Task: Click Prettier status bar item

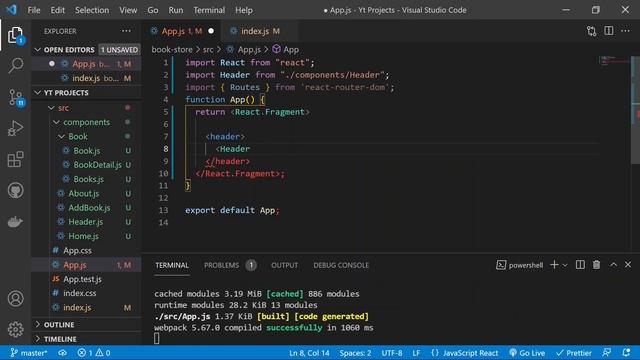Action: pos(573,353)
